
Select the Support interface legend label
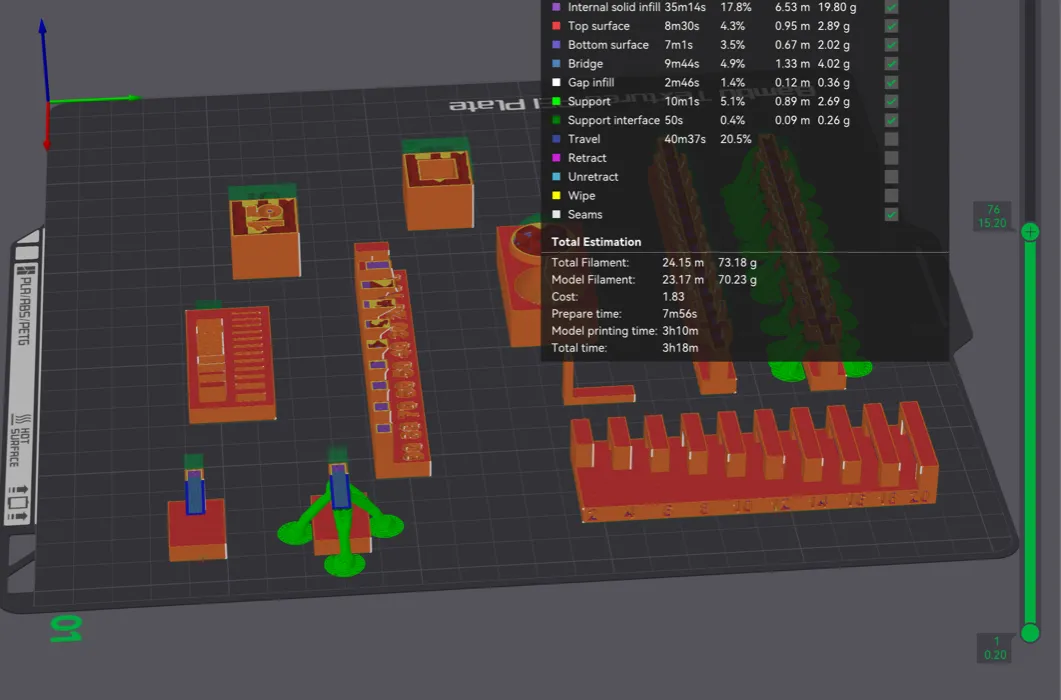[614, 121]
